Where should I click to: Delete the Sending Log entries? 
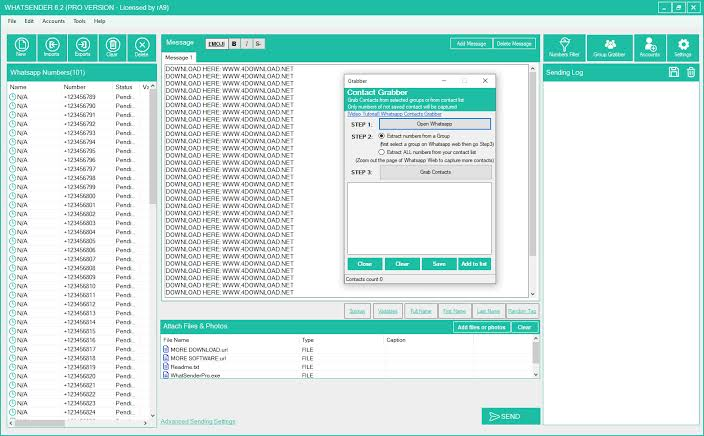click(691, 72)
